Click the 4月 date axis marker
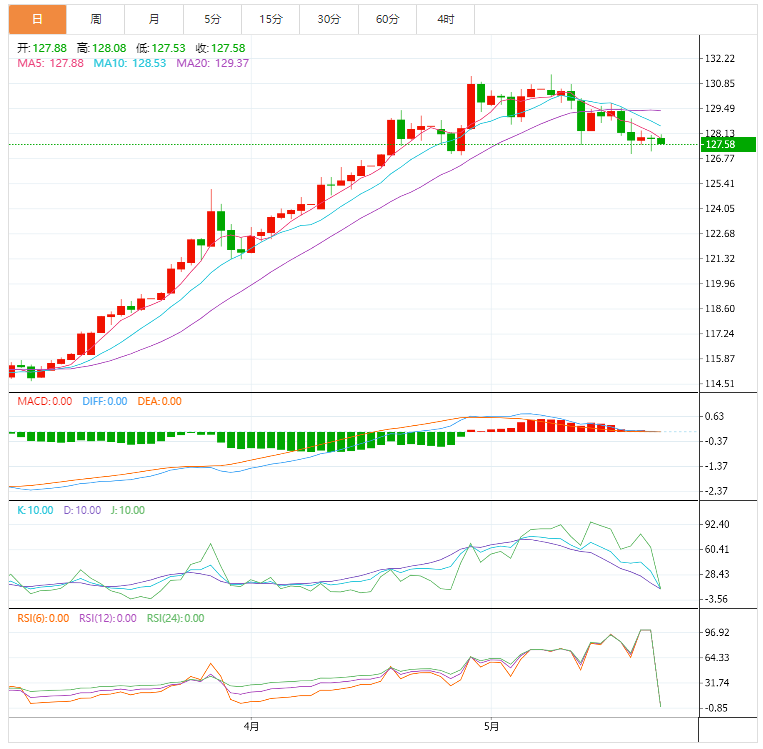The height and width of the screenshot is (749, 763). coord(250,726)
